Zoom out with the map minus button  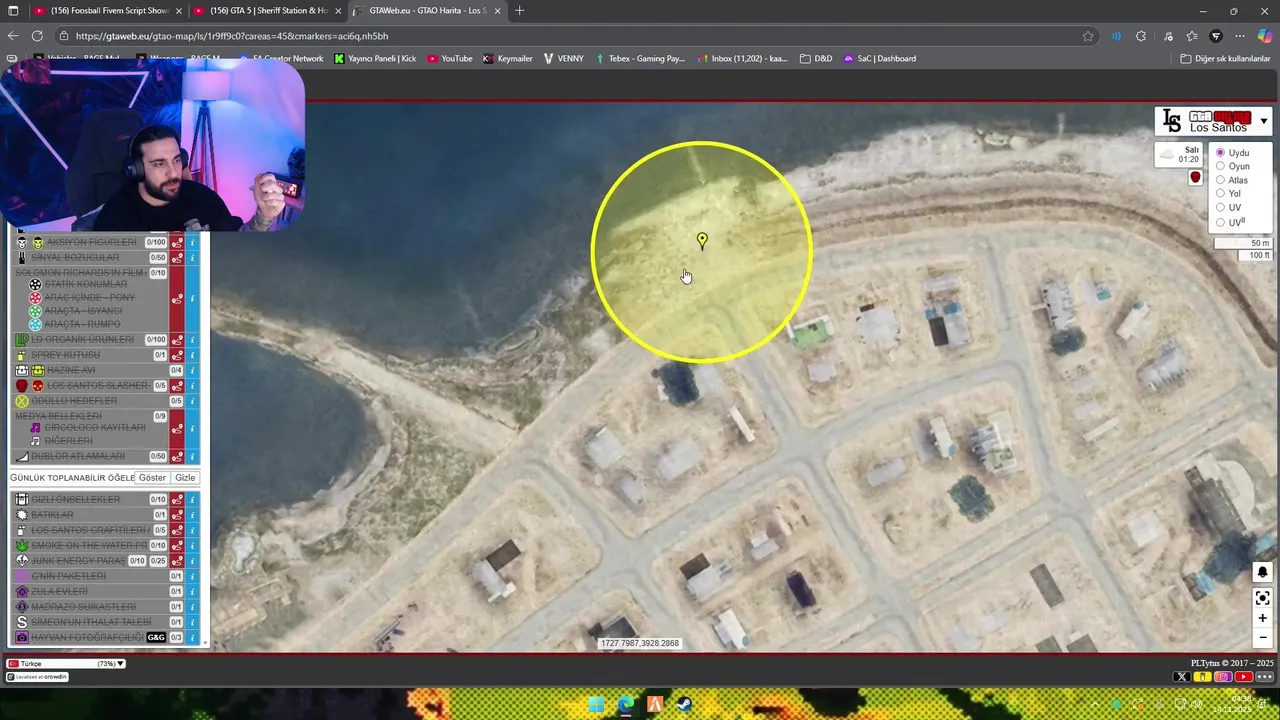coord(1262,637)
